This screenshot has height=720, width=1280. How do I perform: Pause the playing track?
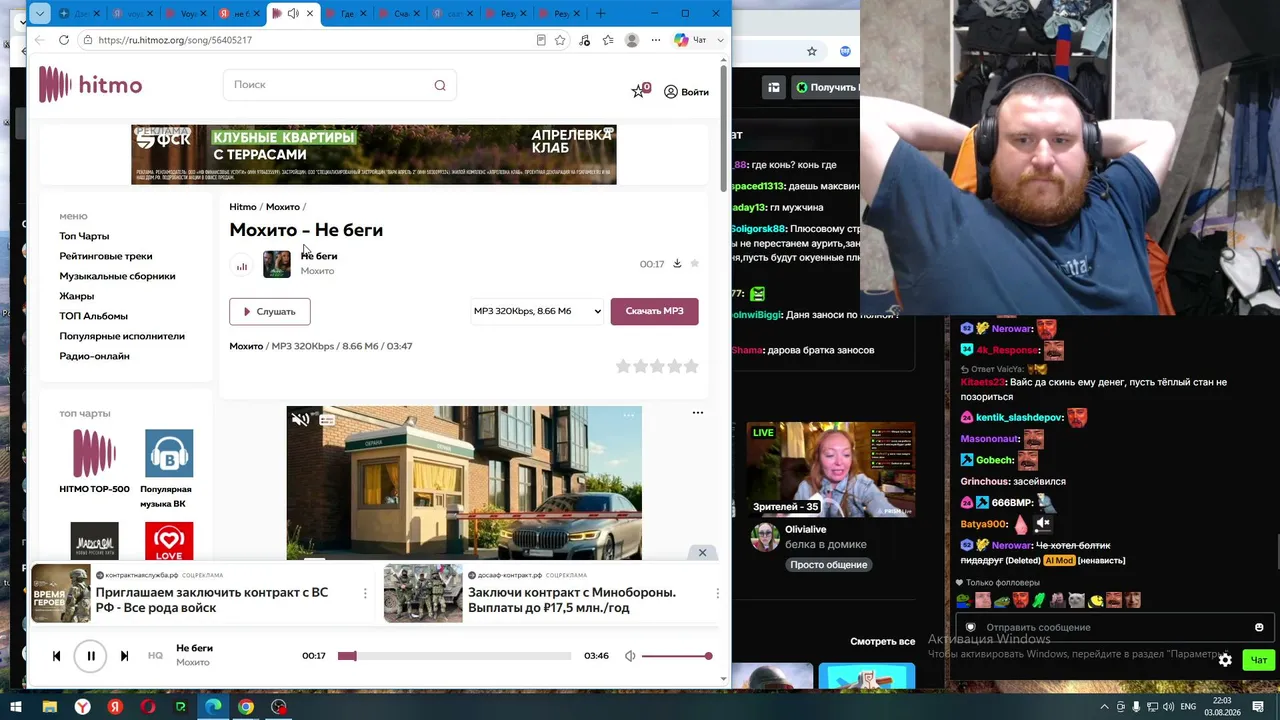(90, 656)
